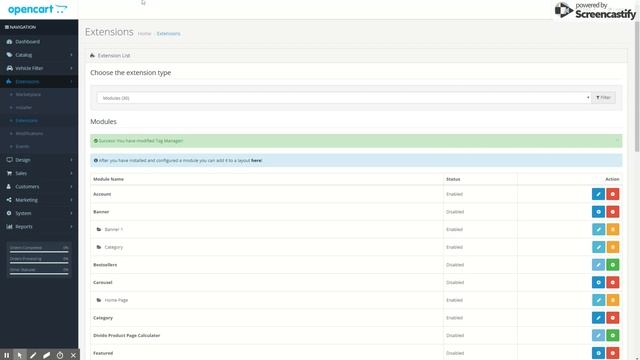Click the Status column header
640x360 pixels.
click(453, 179)
